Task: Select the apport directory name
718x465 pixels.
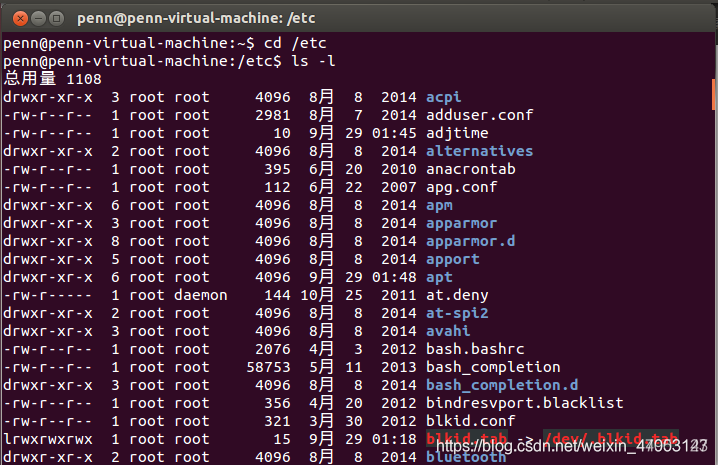Action: click(452, 259)
